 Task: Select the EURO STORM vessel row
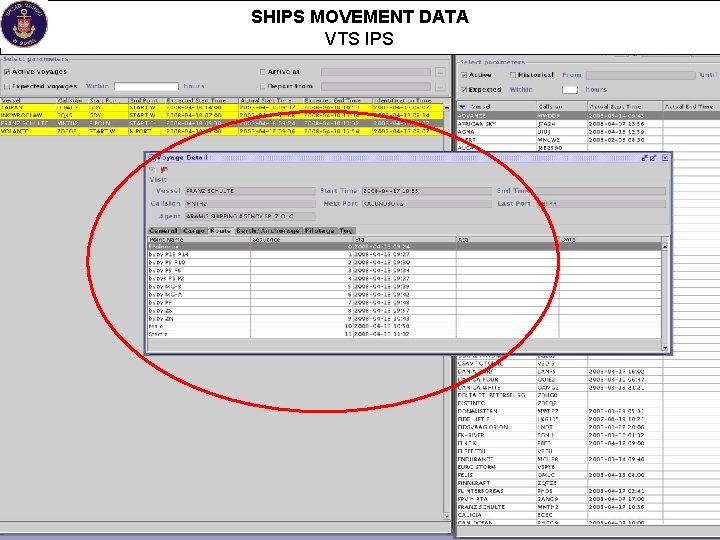tap(588, 467)
